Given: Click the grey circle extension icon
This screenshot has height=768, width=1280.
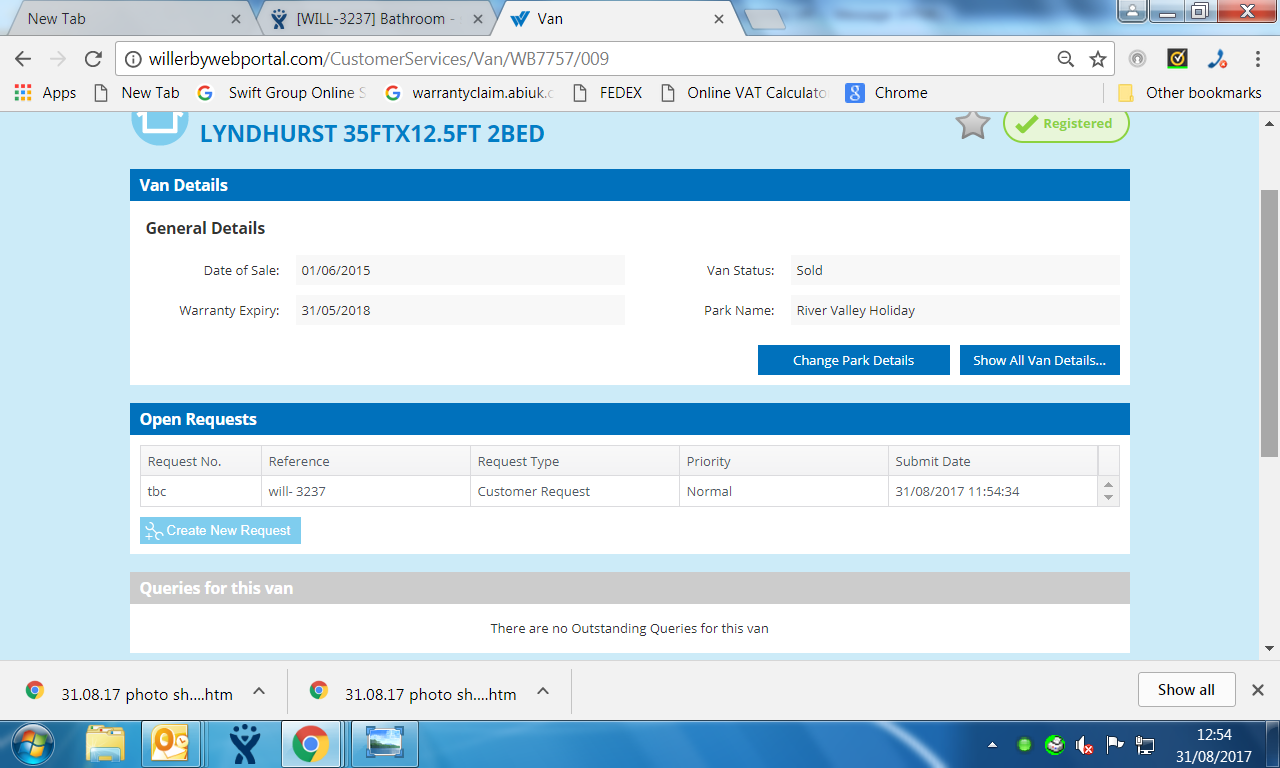Looking at the screenshot, I should click(x=1137, y=59).
